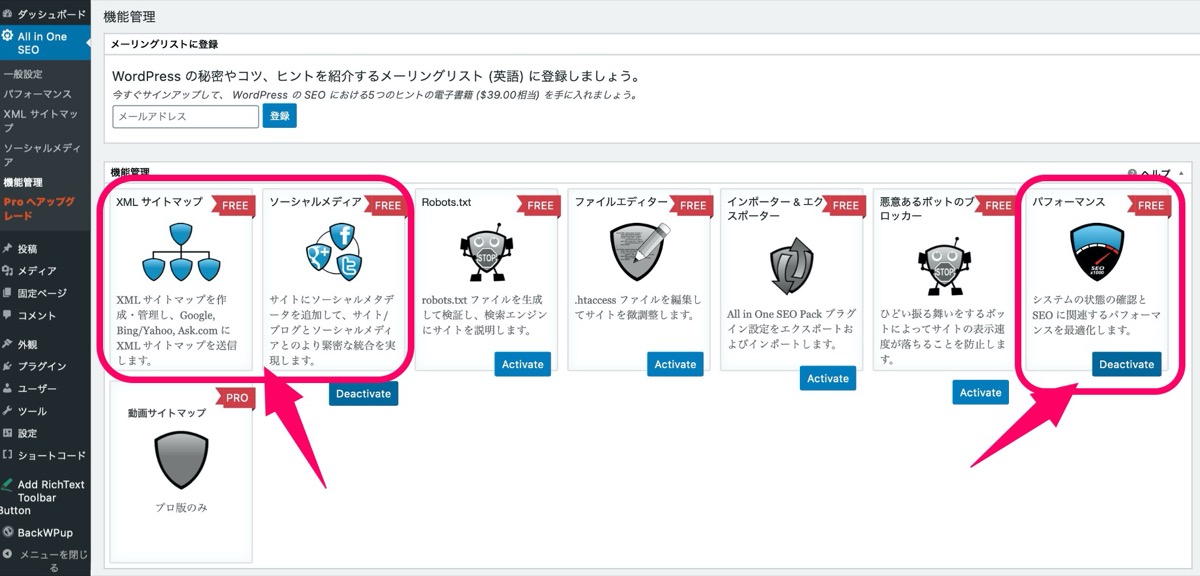Click the Robots.txt stop robot icon
The height and width of the screenshot is (576, 1200).
[485, 254]
